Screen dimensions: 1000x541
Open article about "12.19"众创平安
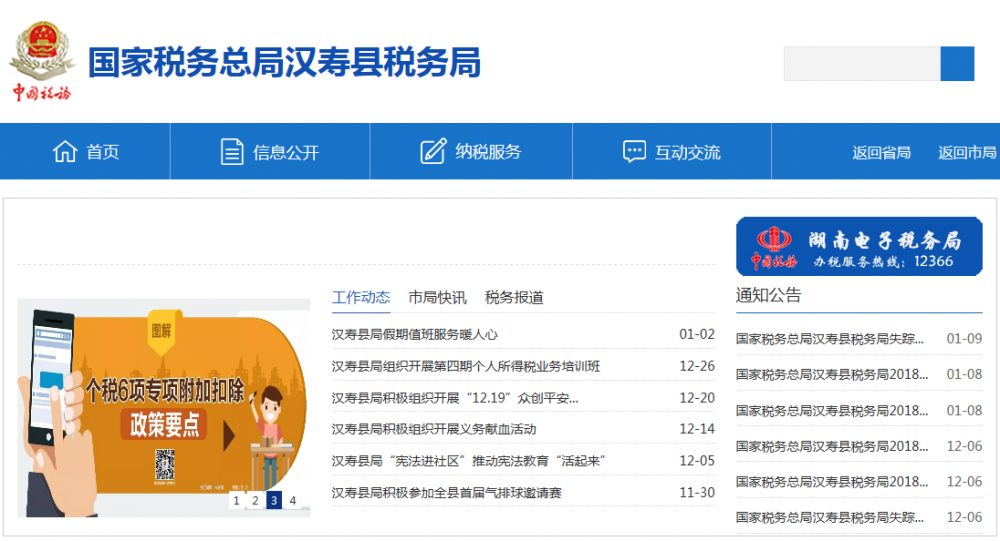[x=455, y=398]
